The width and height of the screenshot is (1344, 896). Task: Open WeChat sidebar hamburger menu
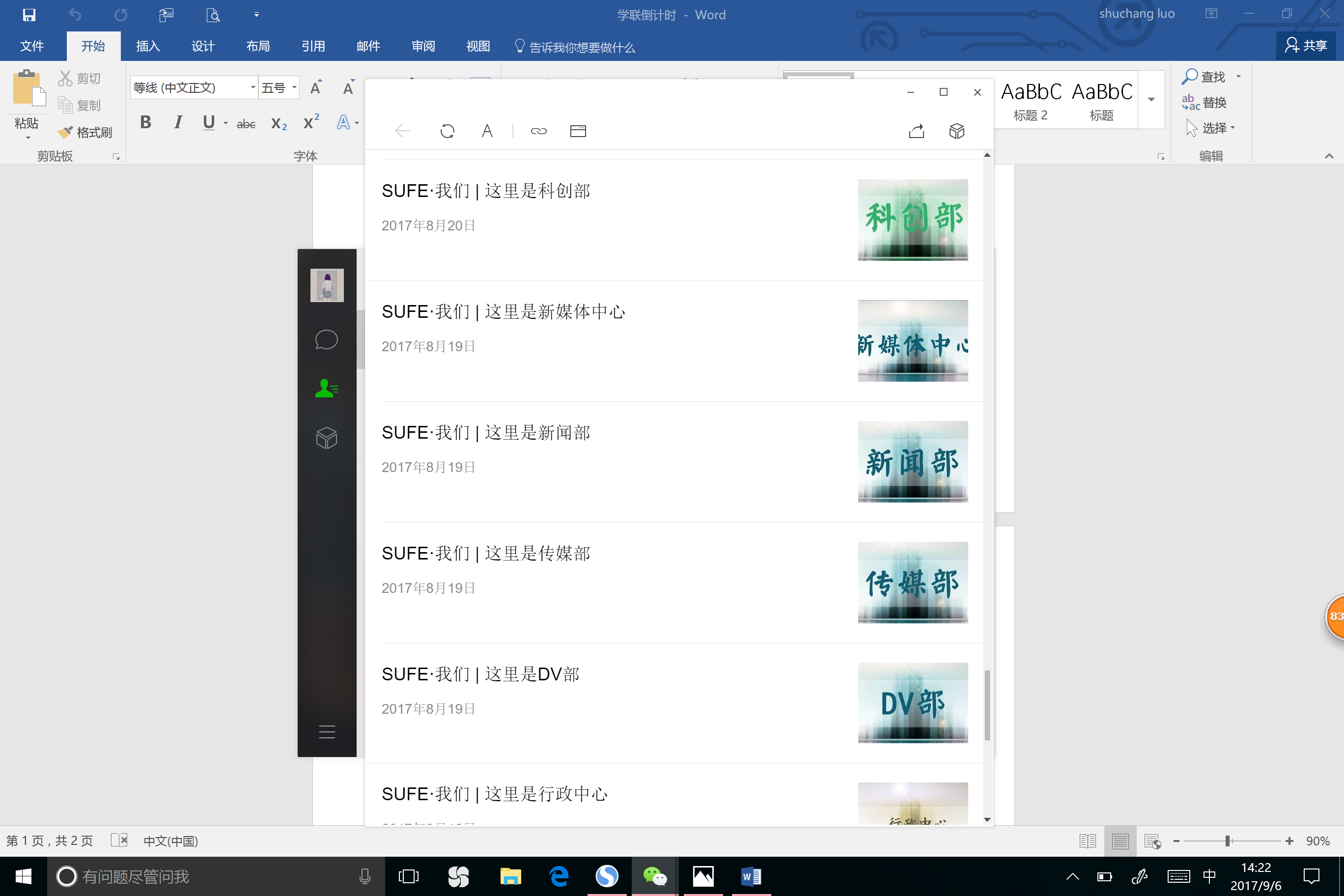327,731
